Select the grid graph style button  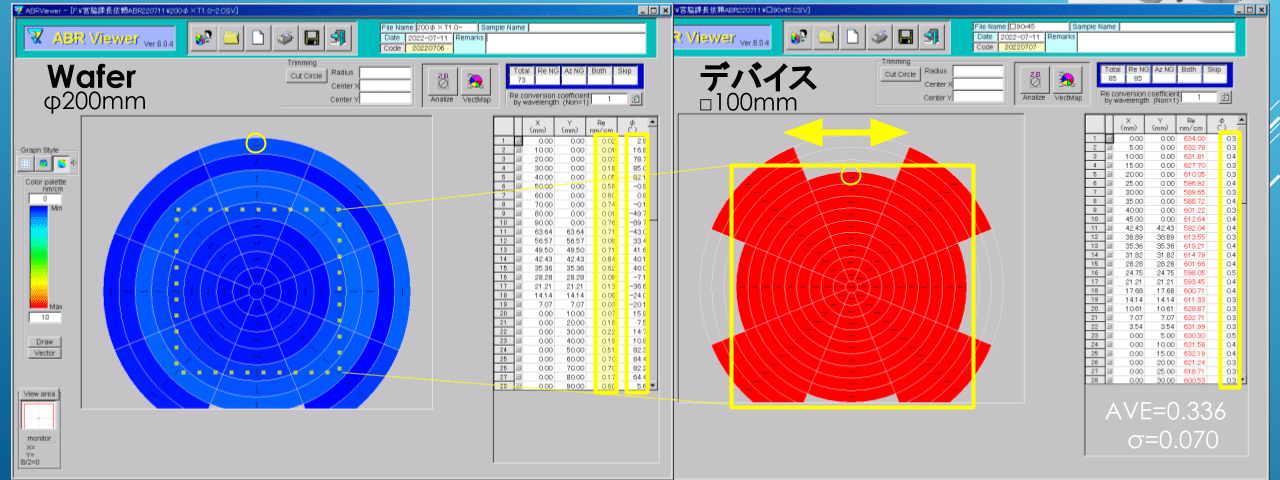(26, 162)
